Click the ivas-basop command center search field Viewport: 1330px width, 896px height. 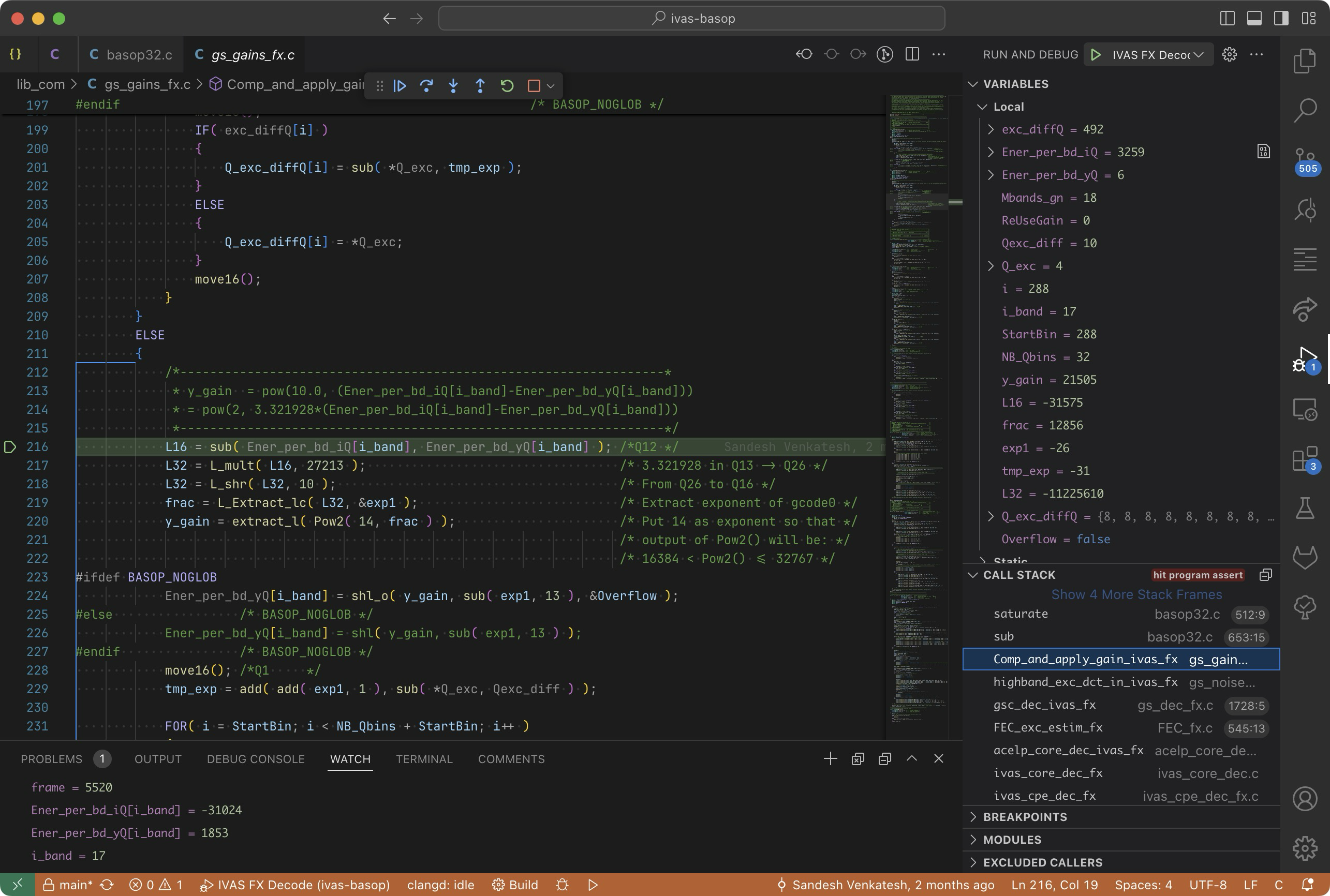[x=691, y=18]
